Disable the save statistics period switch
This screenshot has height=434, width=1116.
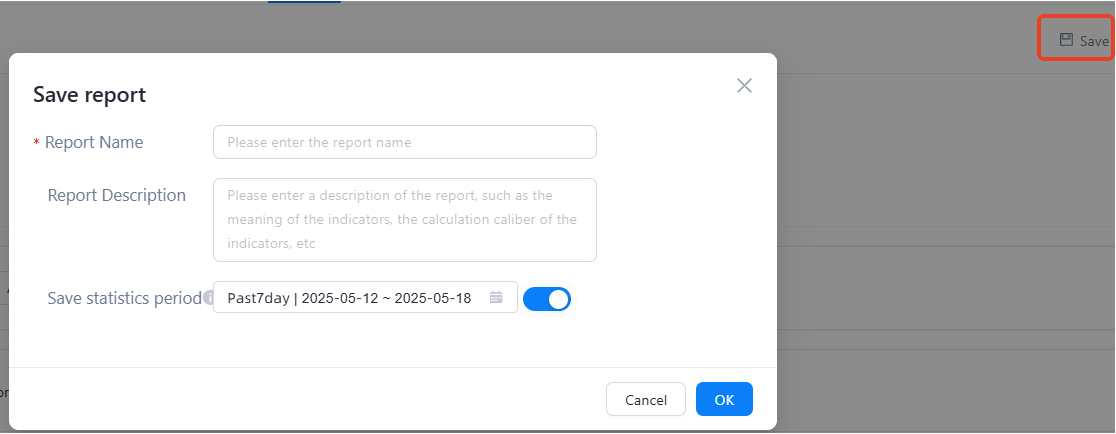point(547,298)
